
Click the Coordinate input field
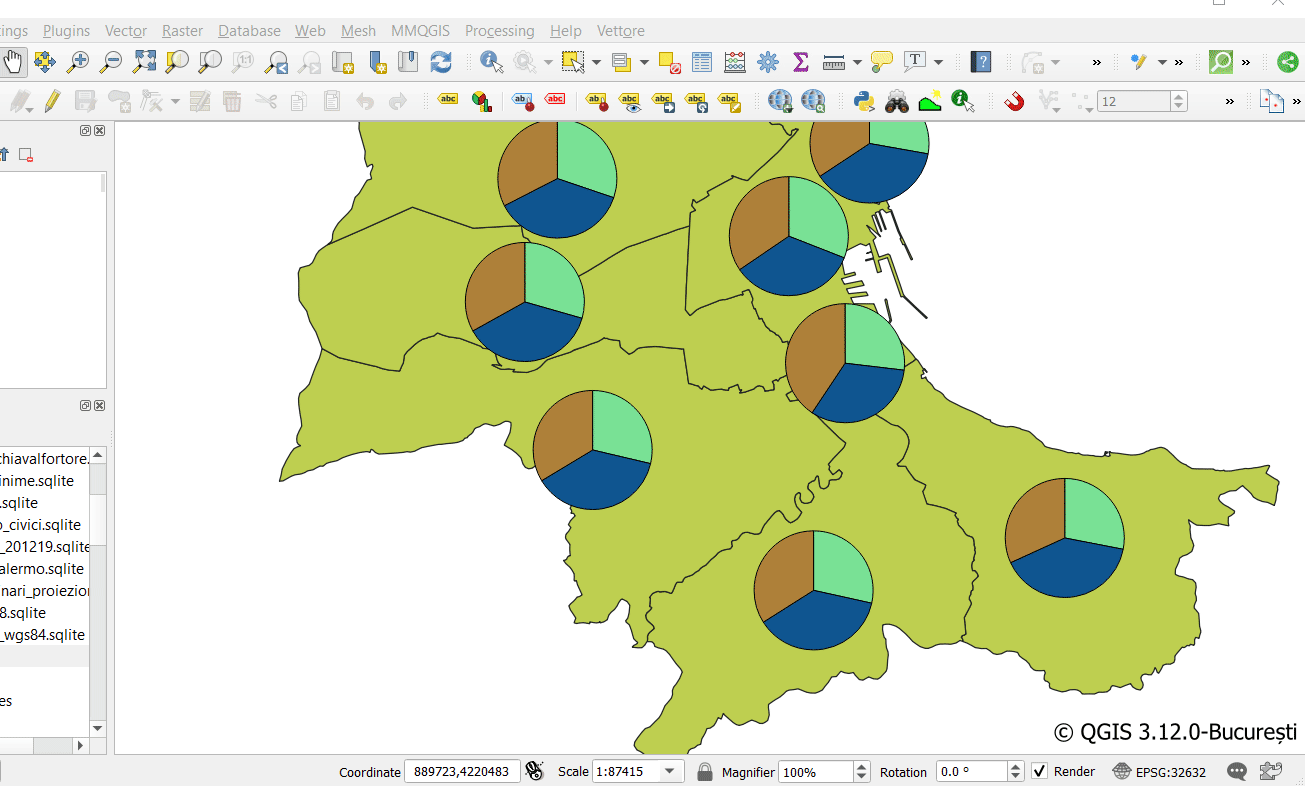tap(461, 771)
